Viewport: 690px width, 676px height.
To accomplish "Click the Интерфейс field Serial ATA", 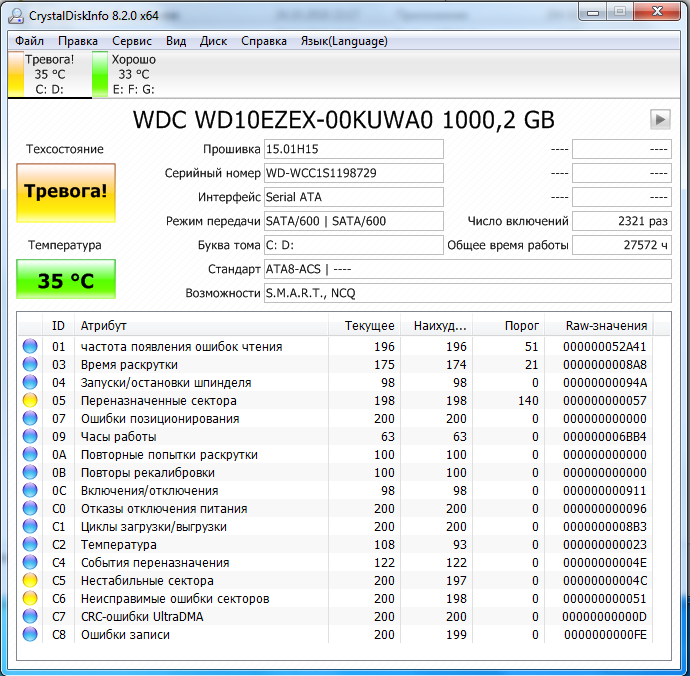I will pos(353,197).
